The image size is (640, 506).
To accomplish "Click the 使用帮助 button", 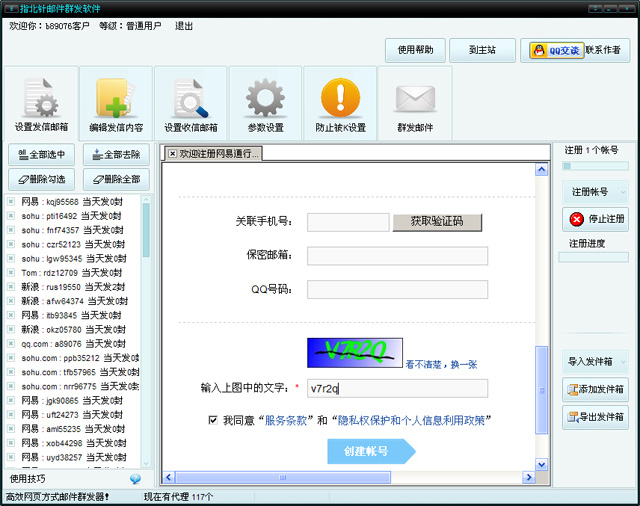I will [x=415, y=50].
